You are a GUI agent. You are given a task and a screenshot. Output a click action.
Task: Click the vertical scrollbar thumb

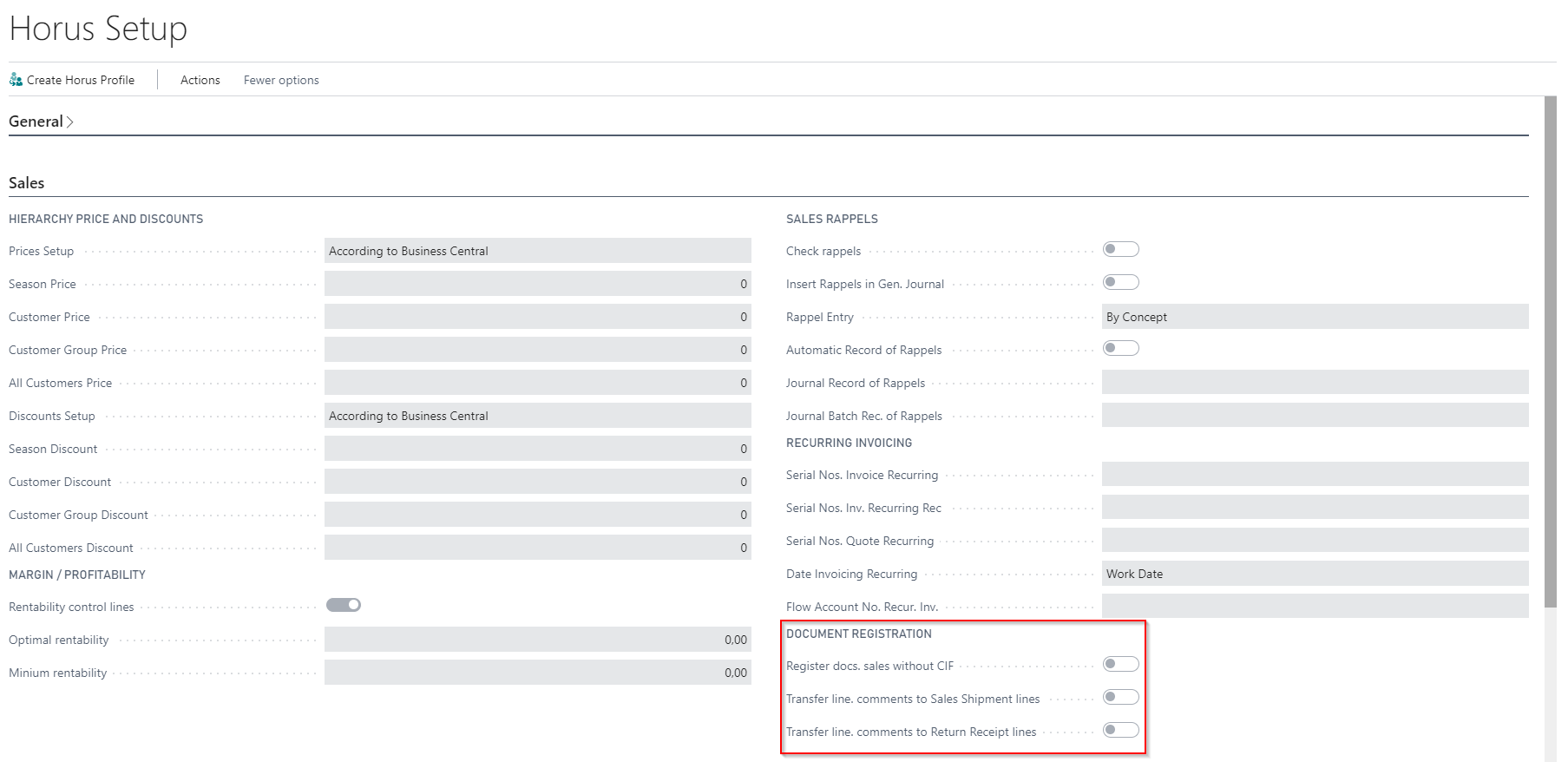tap(1551, 351)
